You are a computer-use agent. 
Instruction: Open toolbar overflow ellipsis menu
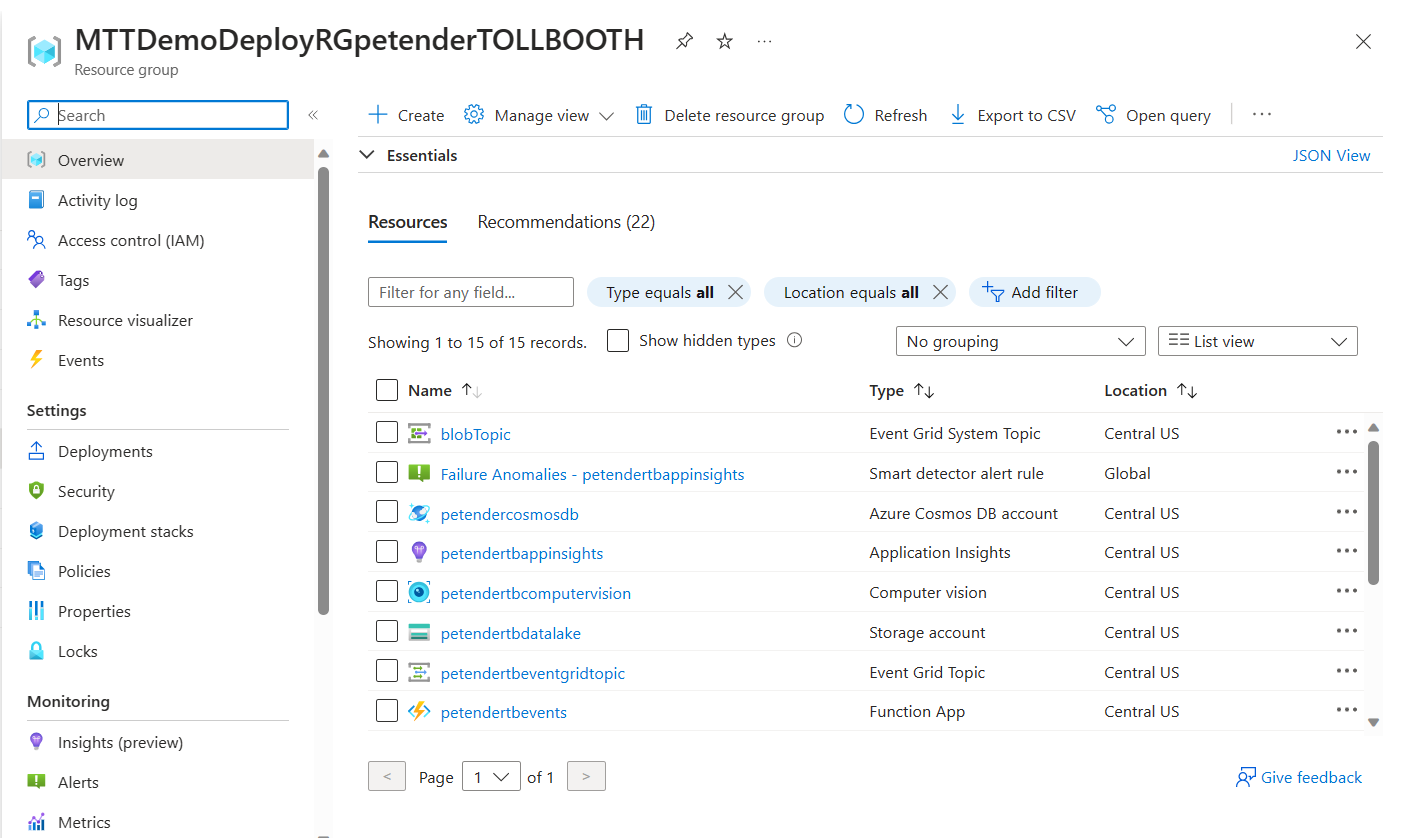pos(1262,115)
